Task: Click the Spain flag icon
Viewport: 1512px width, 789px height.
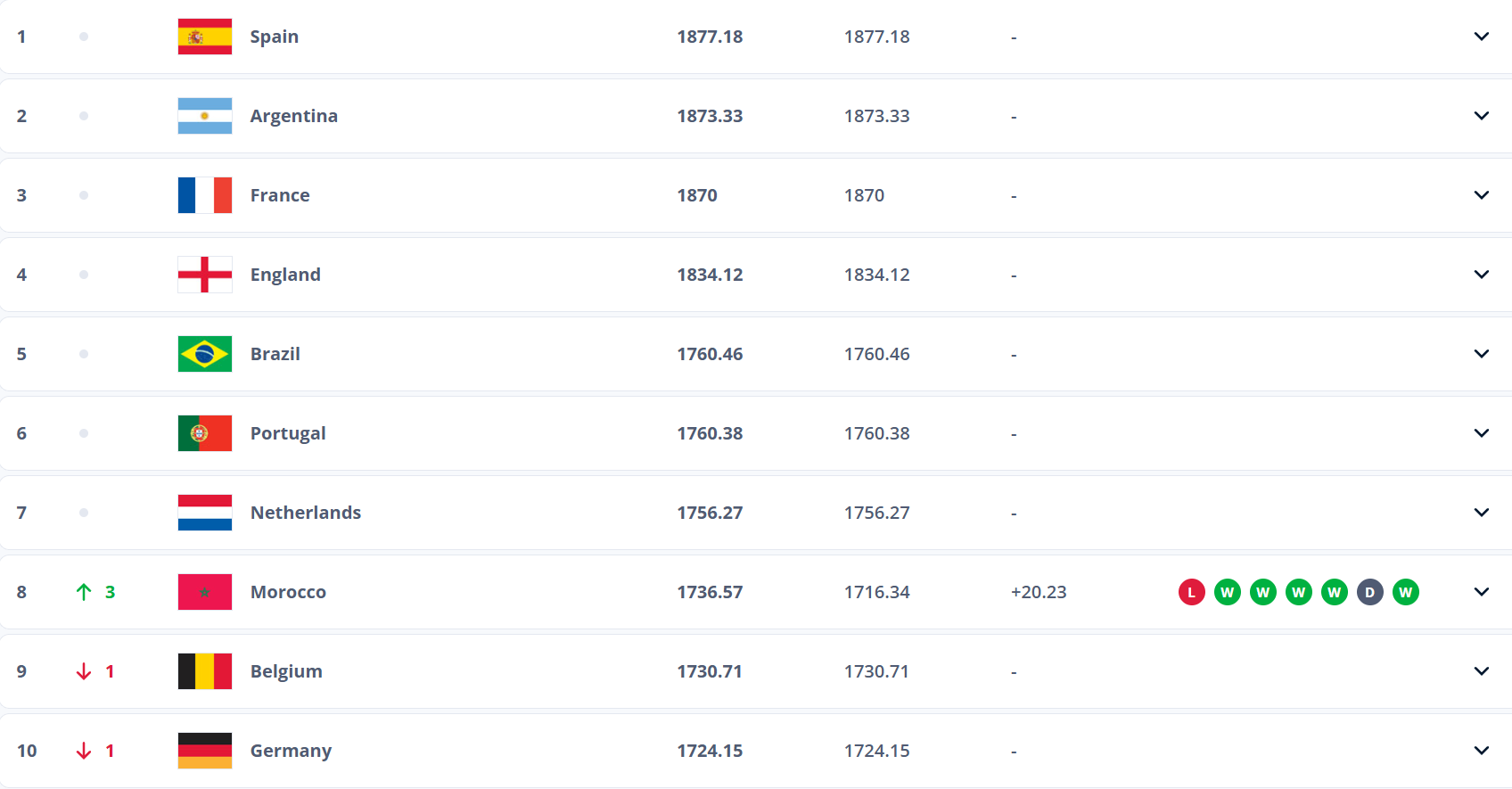Action: click(x=205, y=37)
